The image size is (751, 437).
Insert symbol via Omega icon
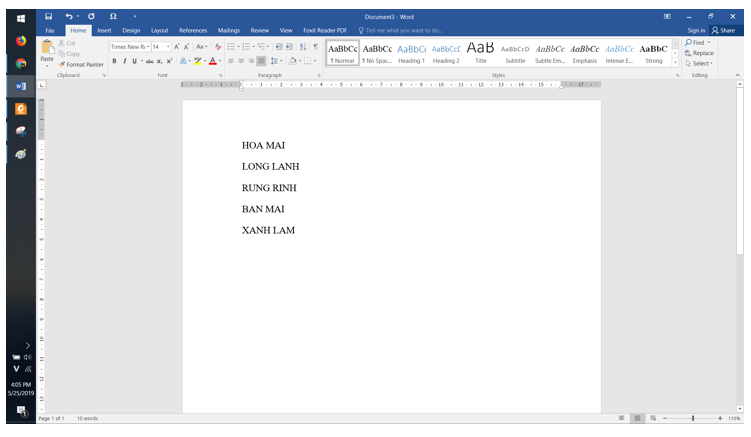[113, 16]
